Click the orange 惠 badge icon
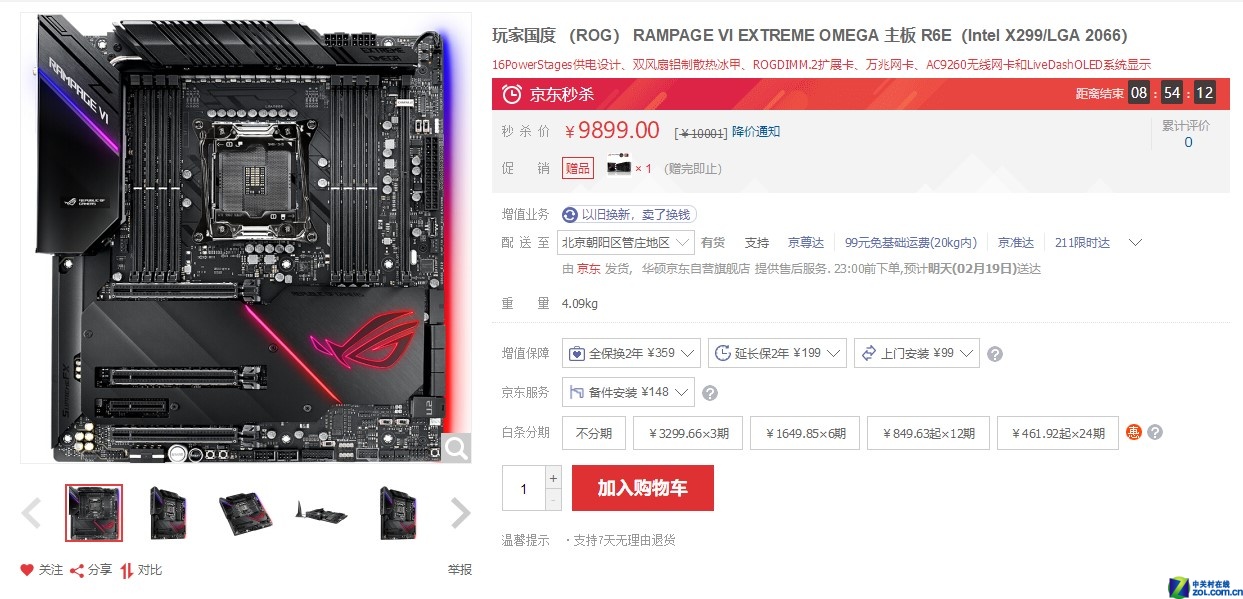 coord(1134,433)
